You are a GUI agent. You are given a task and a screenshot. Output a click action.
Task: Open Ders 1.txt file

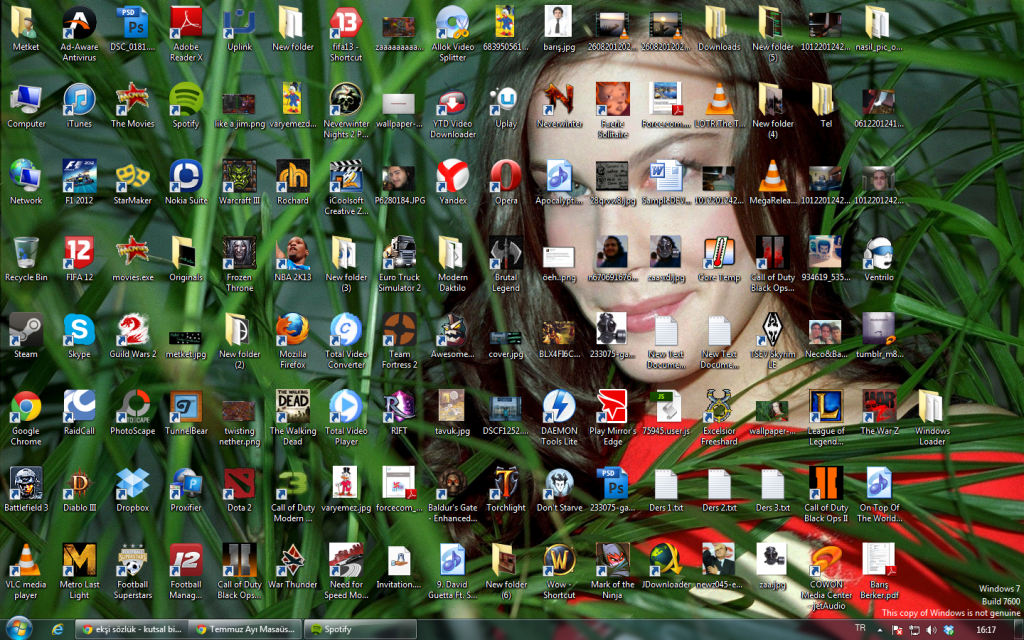coord(665,484)
